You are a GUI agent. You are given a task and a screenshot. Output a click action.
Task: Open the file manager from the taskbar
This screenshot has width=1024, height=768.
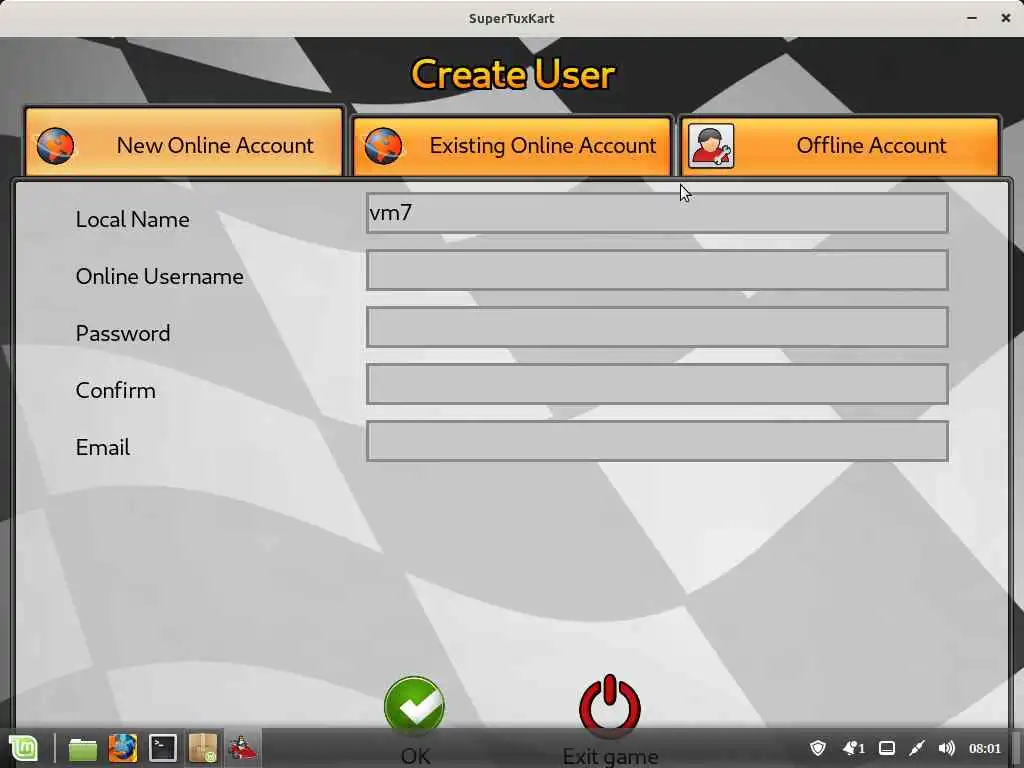pyautogui.click(x=83, y=749)
